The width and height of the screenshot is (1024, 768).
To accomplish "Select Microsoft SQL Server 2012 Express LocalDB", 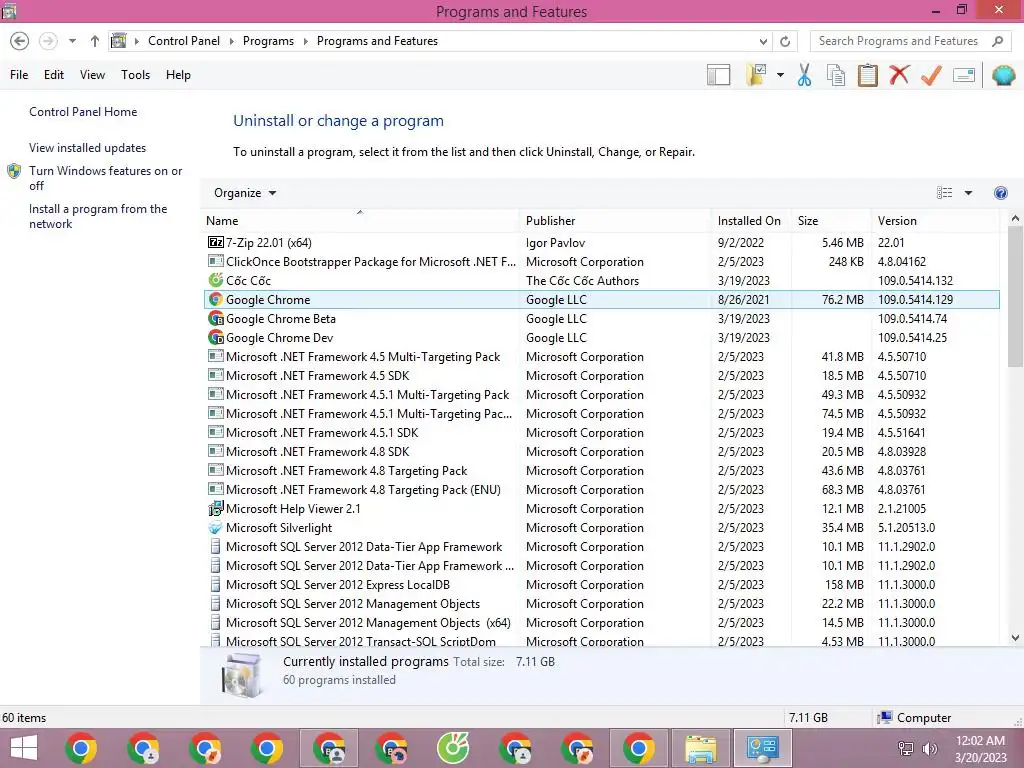I will (601, 584).
